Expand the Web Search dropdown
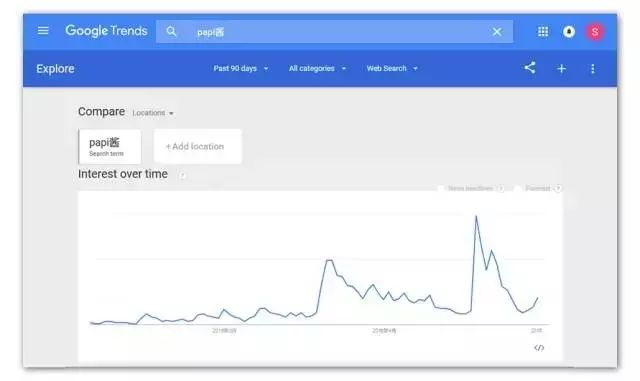Viewport: 640px width, 381px height. coord(392,69)
